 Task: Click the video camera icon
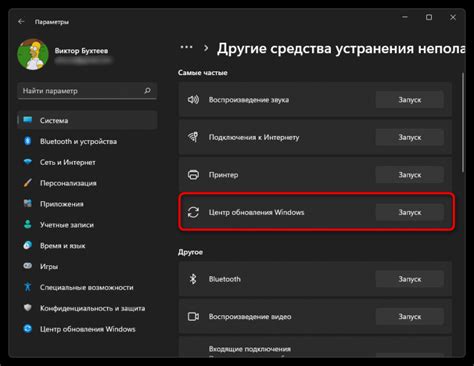[193, 317]
